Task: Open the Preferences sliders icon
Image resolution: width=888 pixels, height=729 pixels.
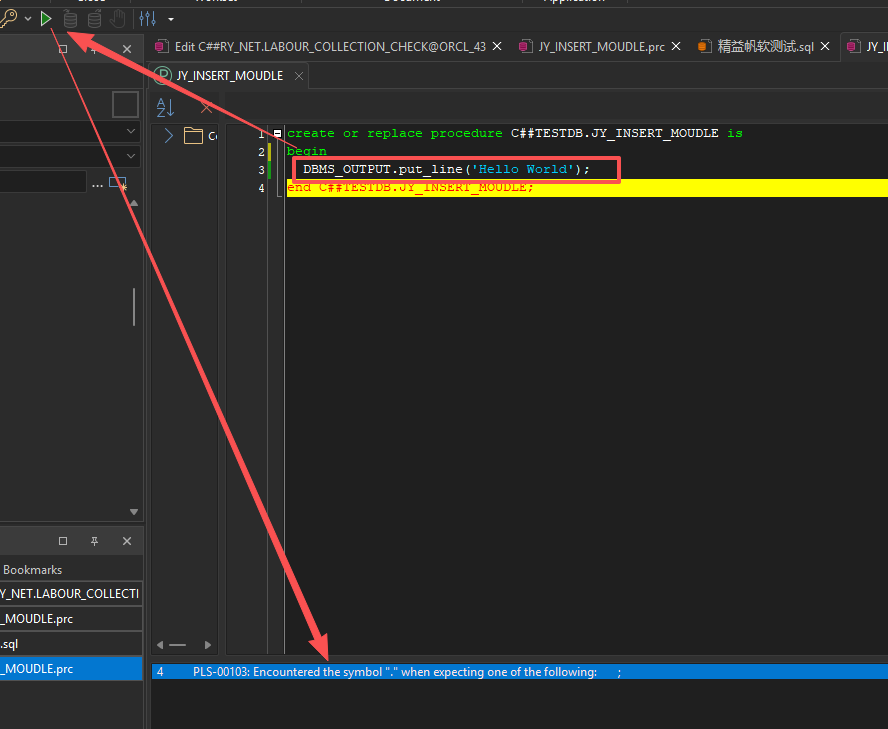Action: coord(148,19)
